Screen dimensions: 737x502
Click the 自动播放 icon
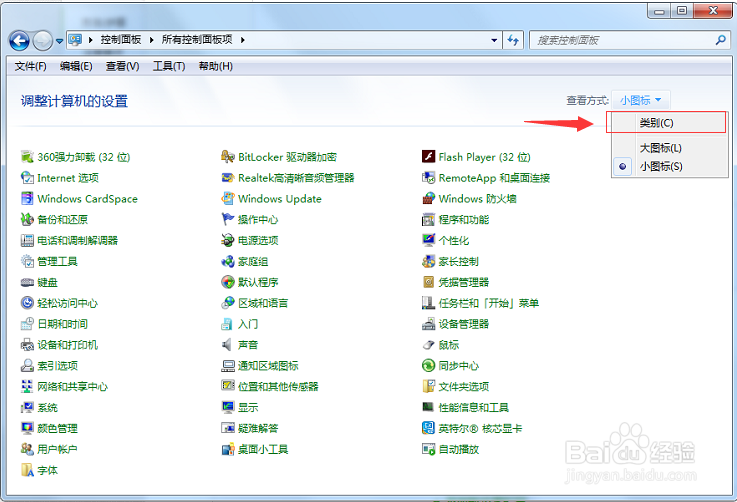coord(428,449)
